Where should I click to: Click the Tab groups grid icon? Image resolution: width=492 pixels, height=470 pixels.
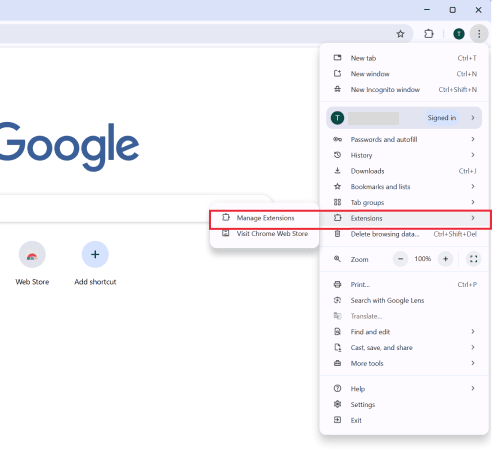point(337,202)
